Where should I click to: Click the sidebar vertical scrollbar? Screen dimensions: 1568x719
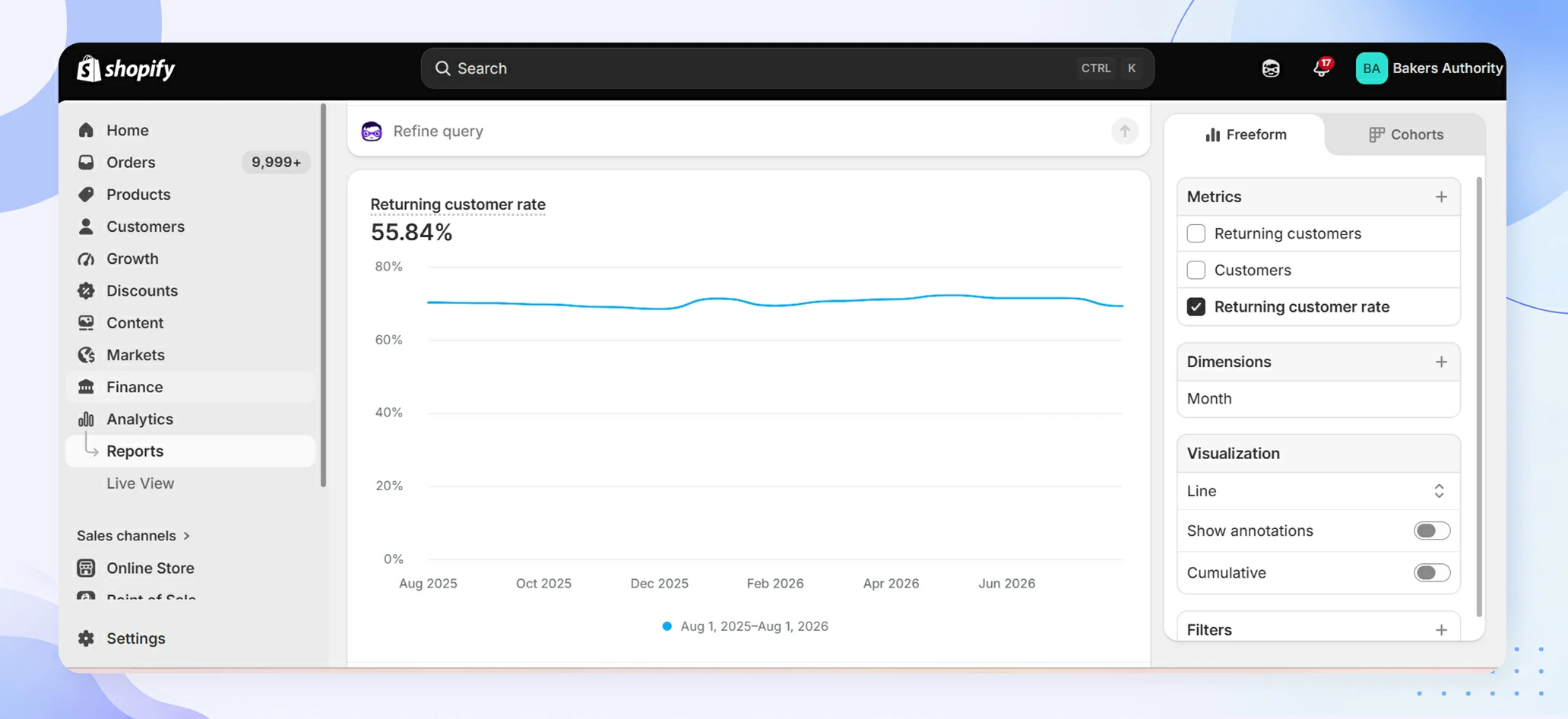[x=323, y=295]
